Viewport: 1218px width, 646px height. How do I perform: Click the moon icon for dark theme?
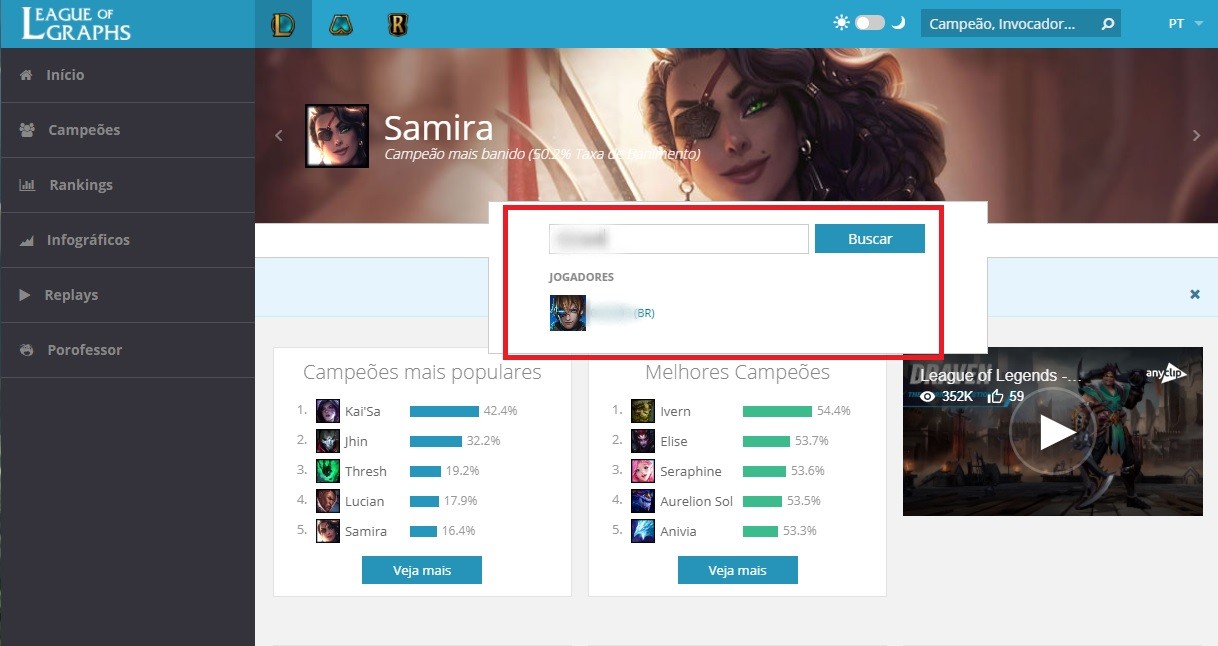coord(898,23)
